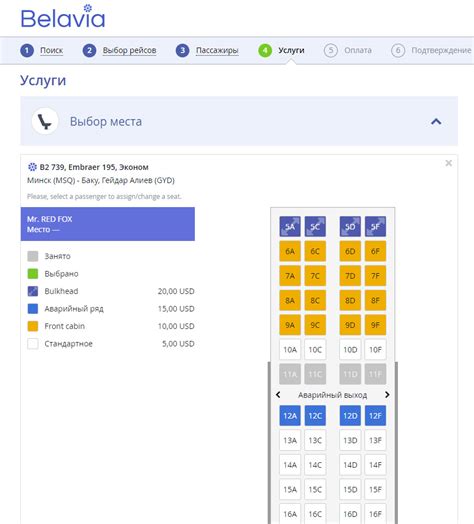Pick standard seat 10C

click(315, 350)
